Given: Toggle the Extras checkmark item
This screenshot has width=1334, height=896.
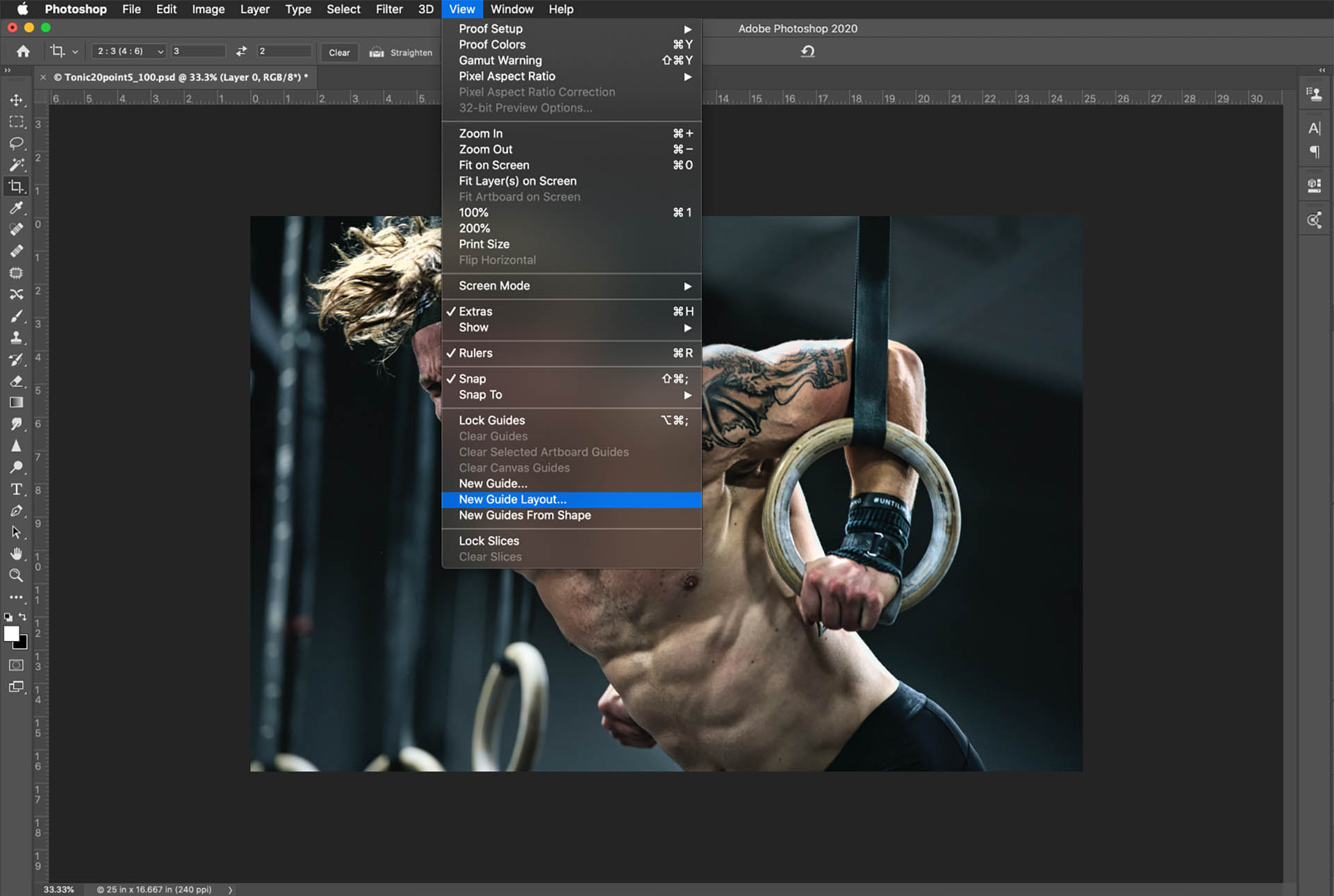Looking at the screenshot, I should coord(475,311).
